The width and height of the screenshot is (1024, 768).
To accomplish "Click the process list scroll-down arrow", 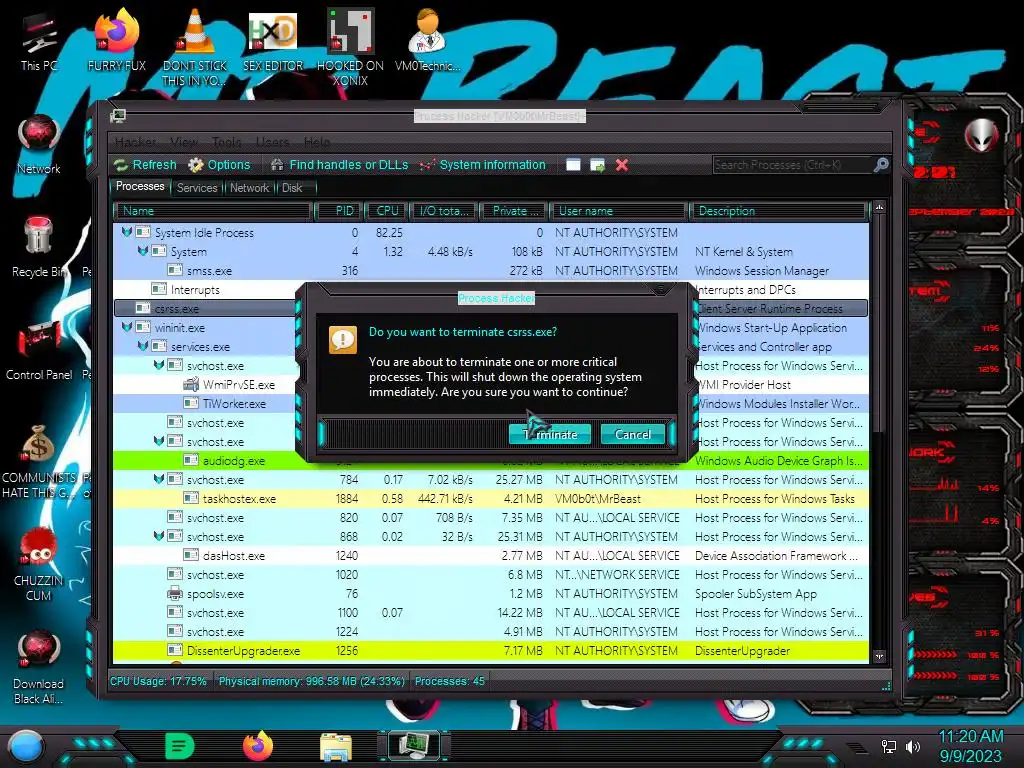I will [x=879, y=656].
